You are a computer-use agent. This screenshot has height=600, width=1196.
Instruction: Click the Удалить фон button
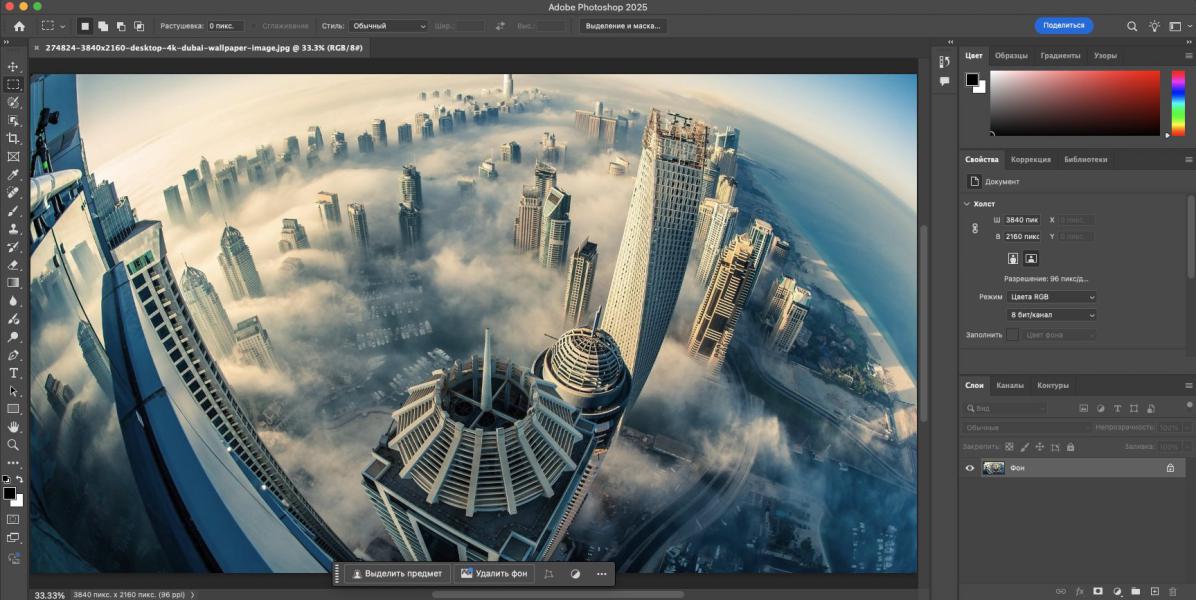point(494,574)
